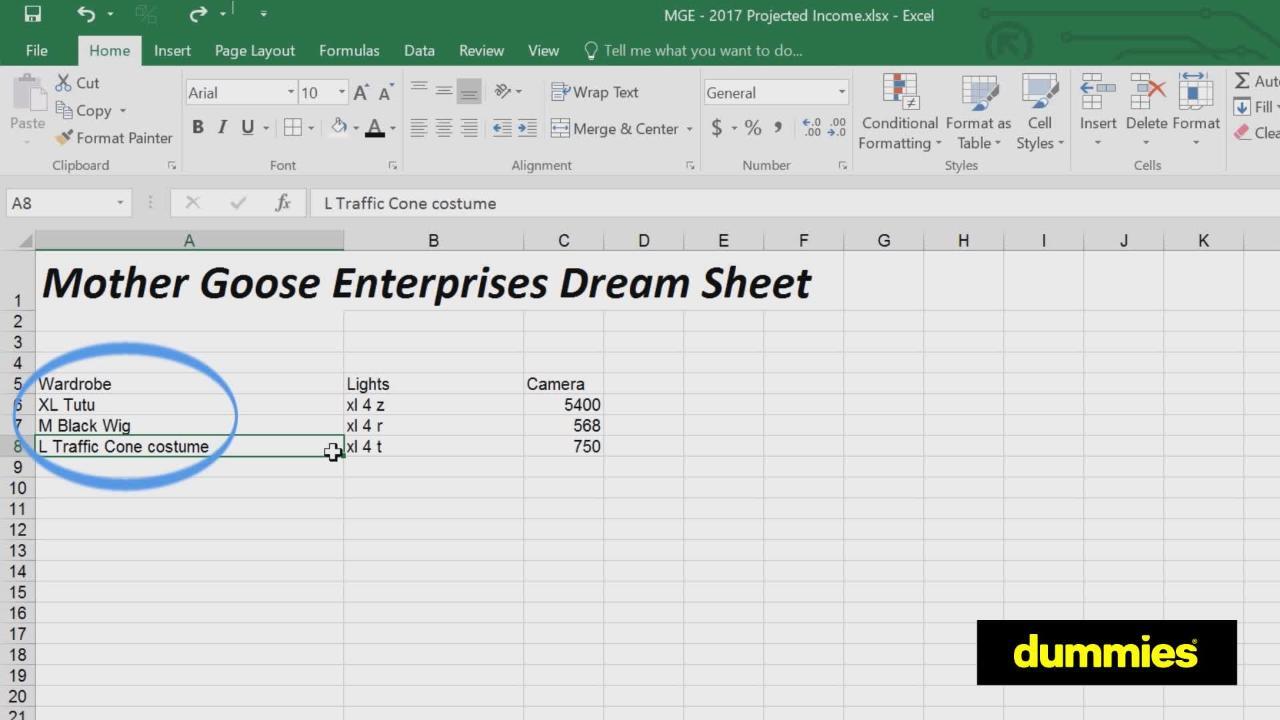Viewport: 1280px width, 720px height.
Task: Click the Insert Function fx icon
Action: [x=283, y=203]
